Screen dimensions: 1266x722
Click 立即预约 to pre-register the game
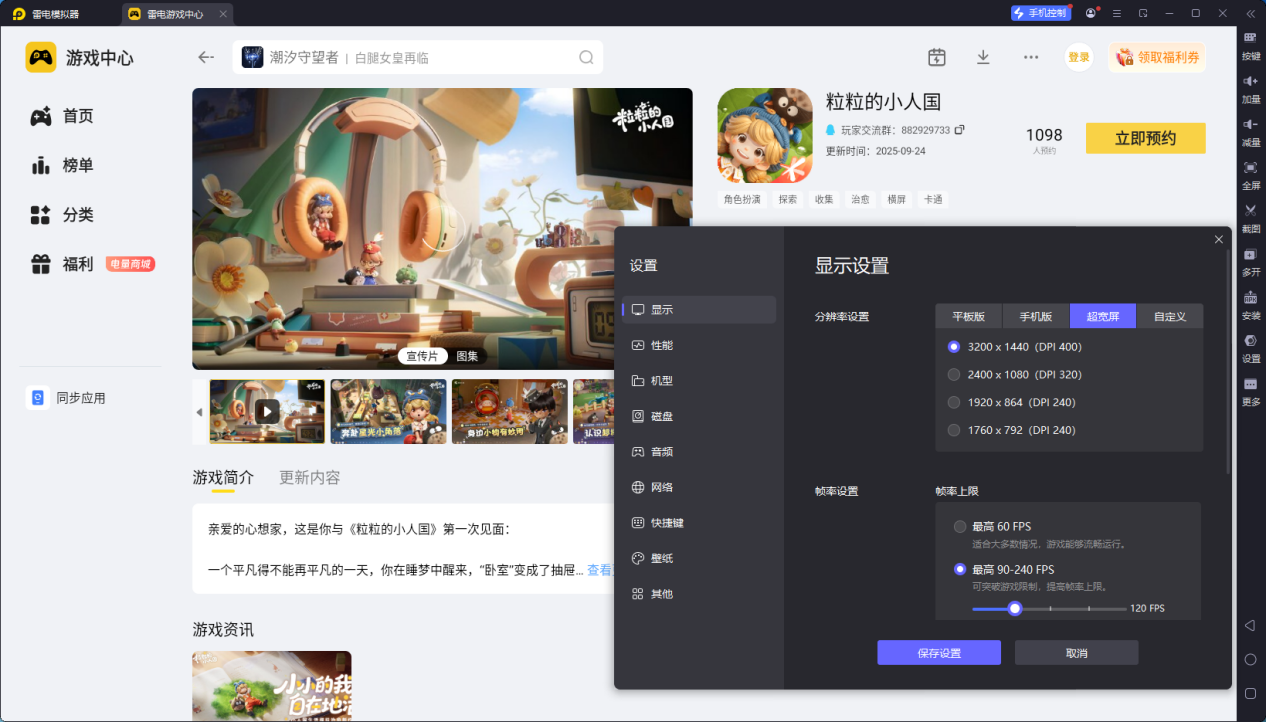1145,138
